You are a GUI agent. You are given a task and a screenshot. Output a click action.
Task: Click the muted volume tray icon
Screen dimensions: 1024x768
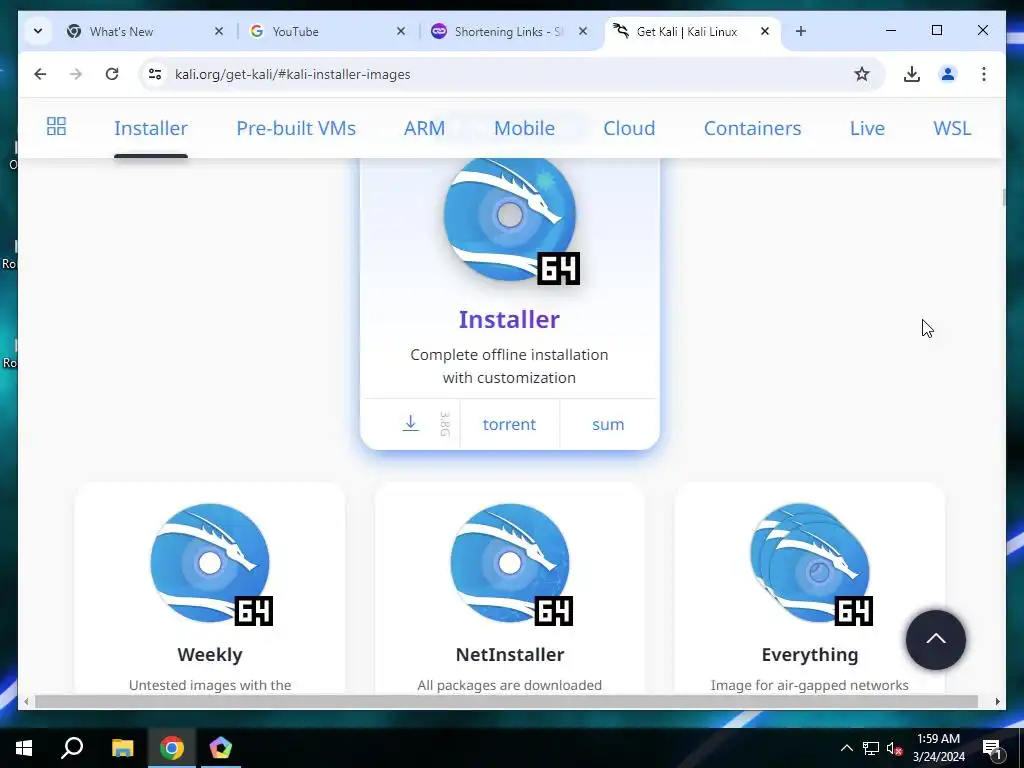point(894,748)
